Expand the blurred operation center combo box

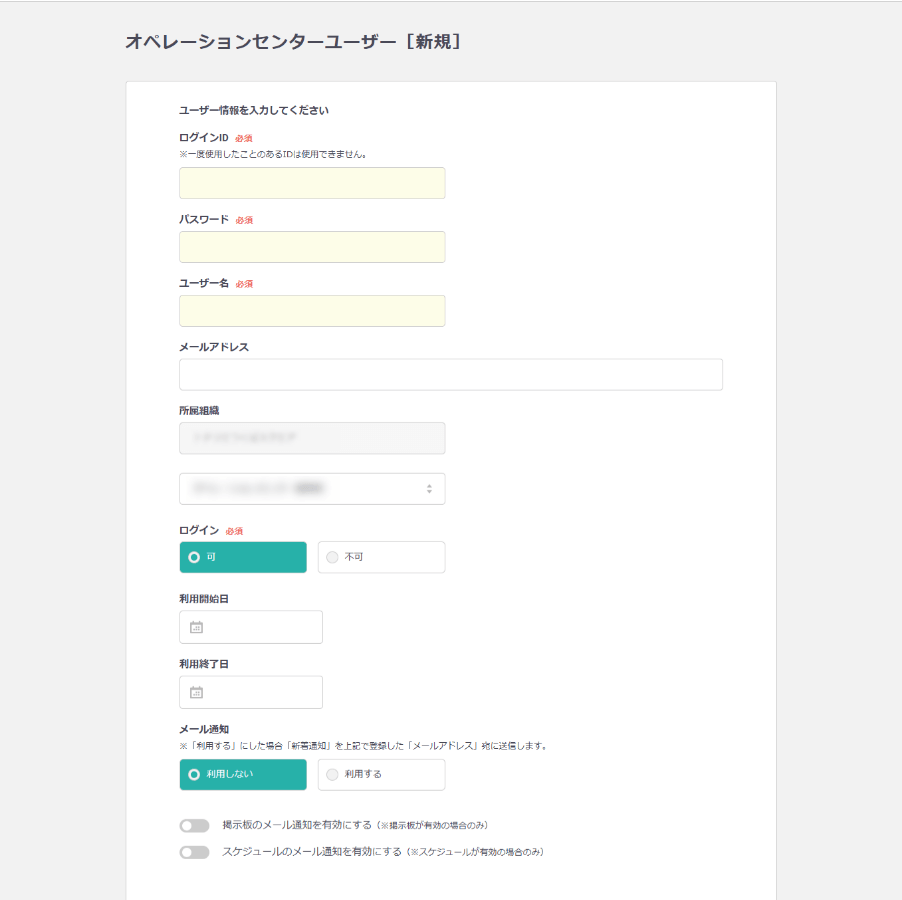tap(312, 489)
